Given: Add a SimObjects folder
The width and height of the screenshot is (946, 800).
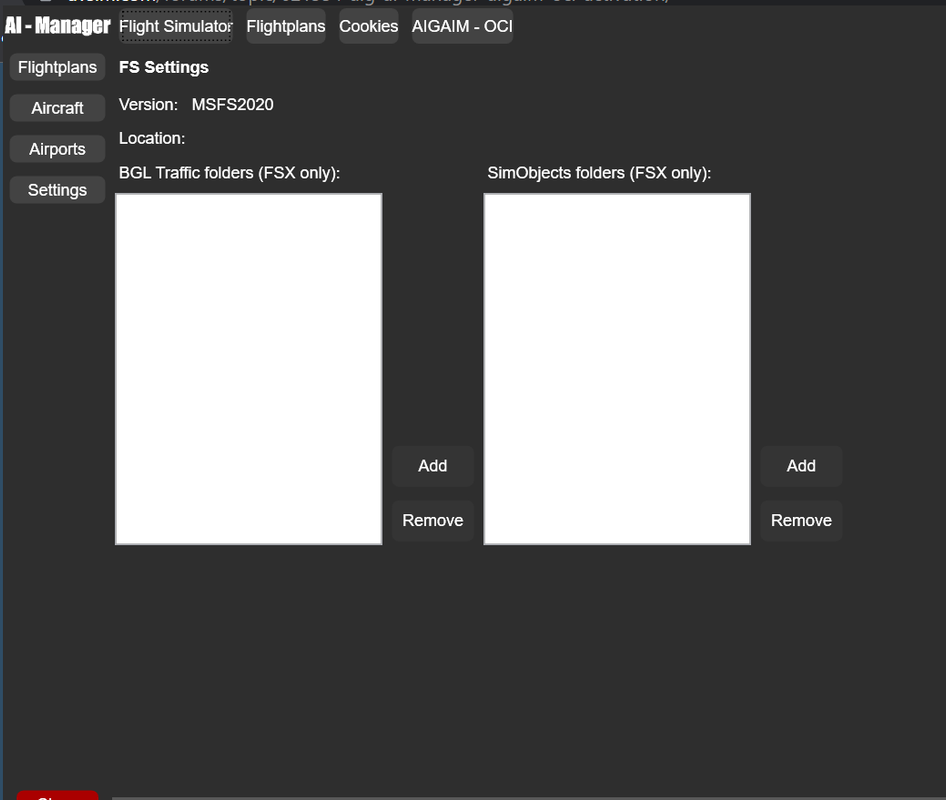Looking at the screenshot, I should [x=801, y=466].
